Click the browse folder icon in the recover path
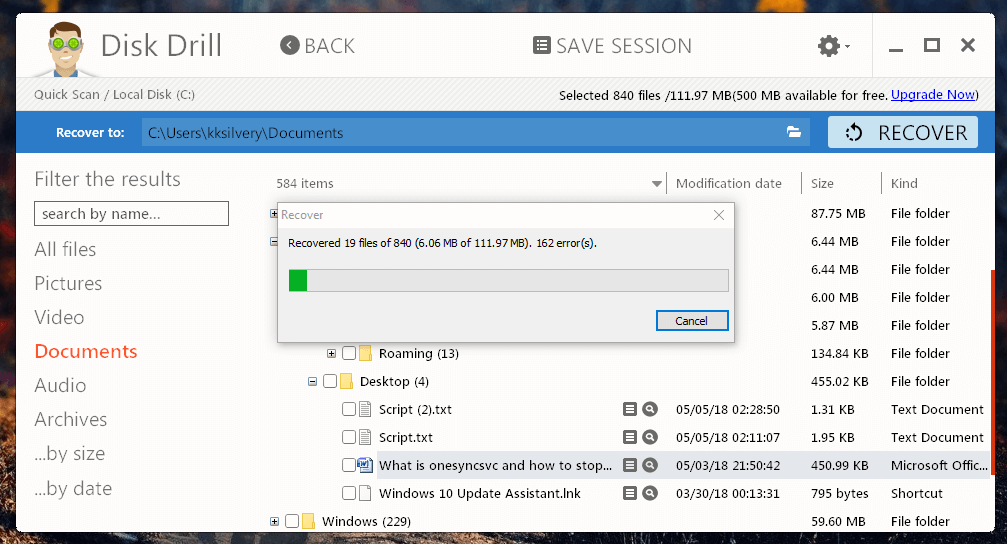The width and height of the screenshot is (1007, 544). tap(794, 132)
